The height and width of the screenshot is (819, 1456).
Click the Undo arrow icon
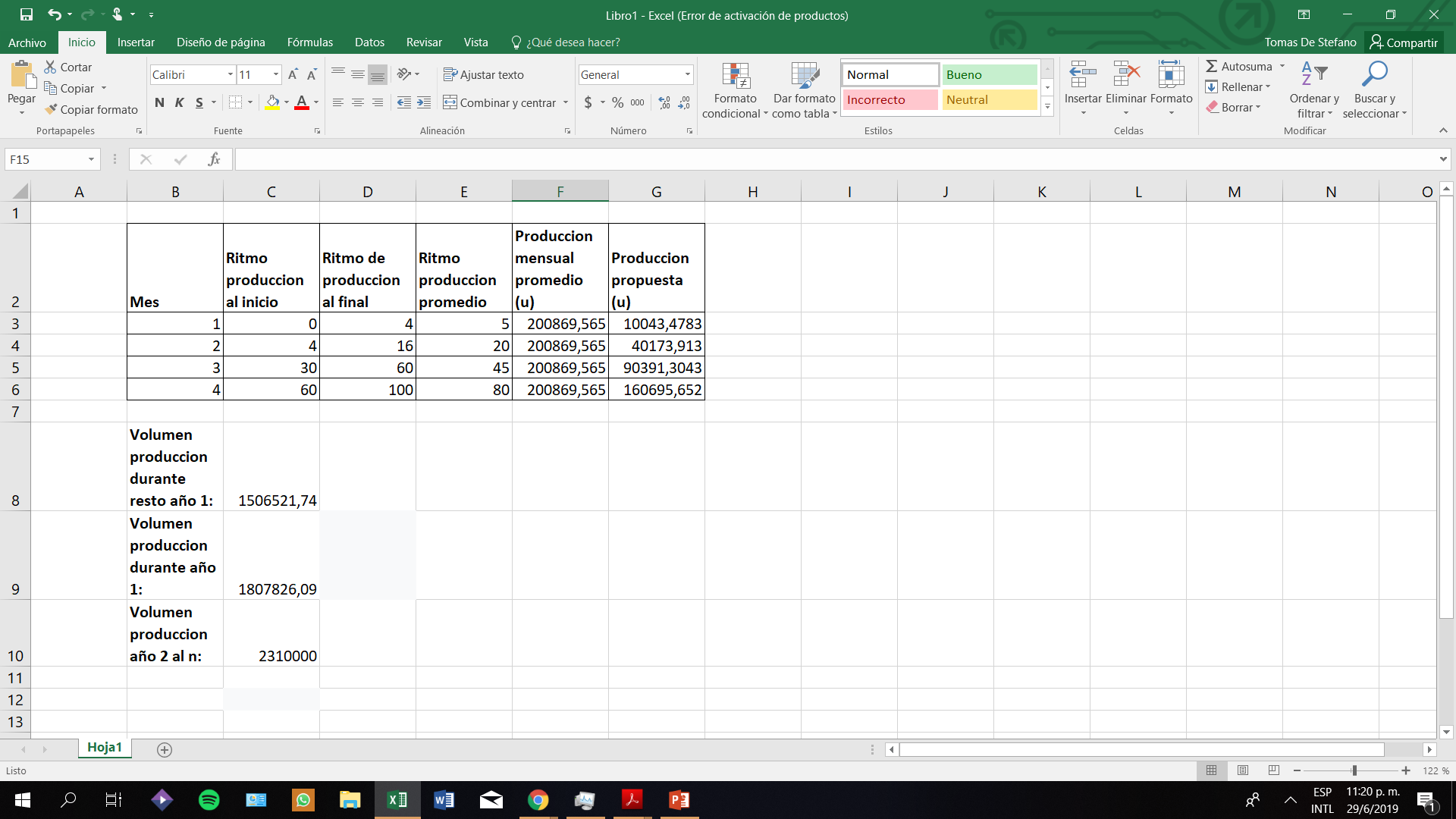click(x=55, y=14)
